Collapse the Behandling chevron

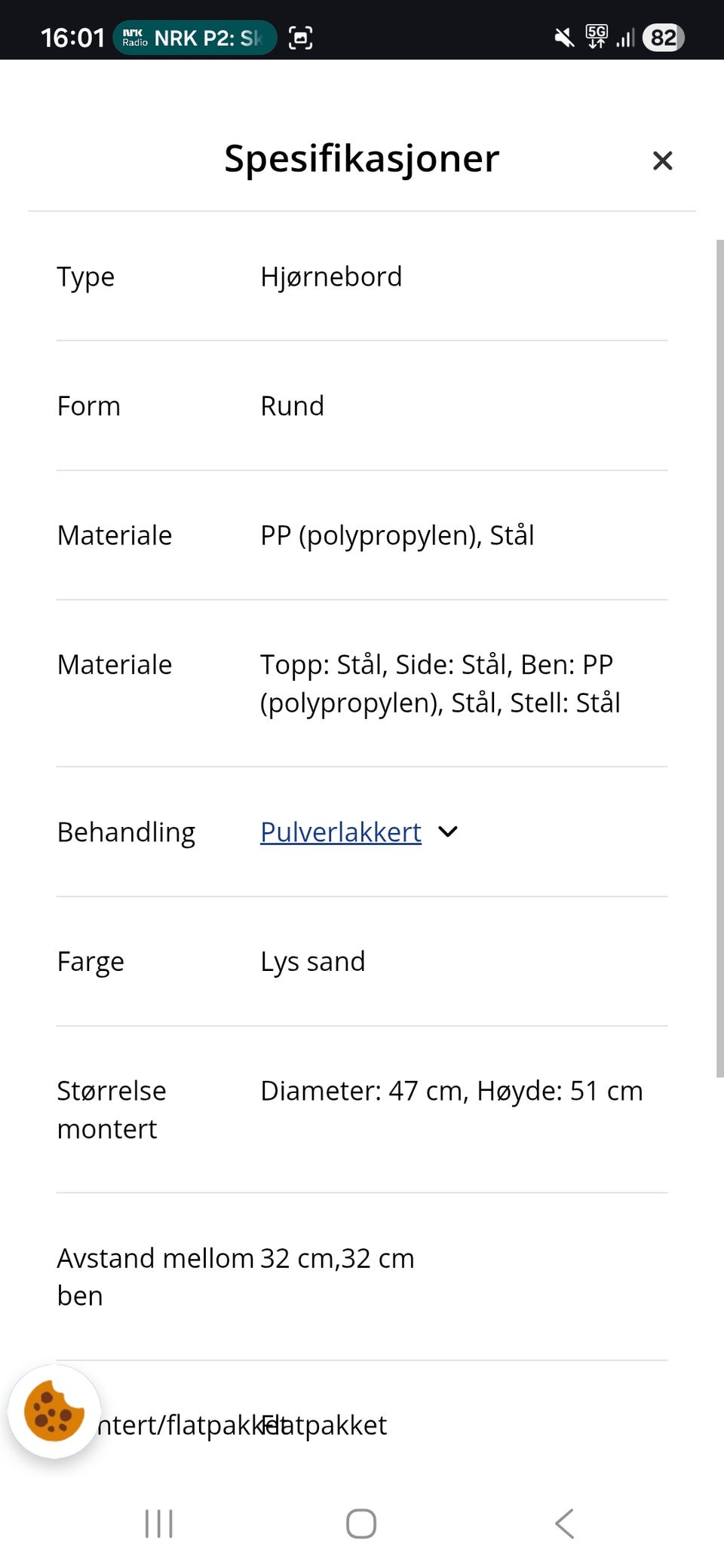click(447, 832)
